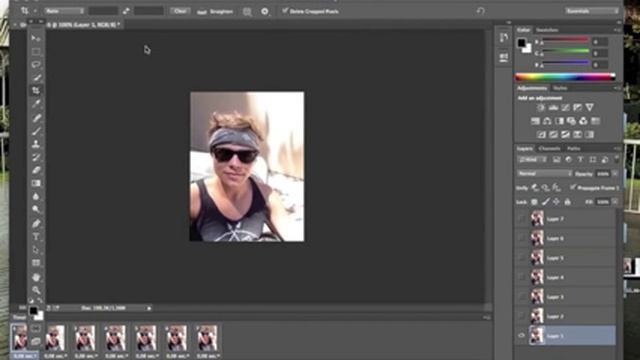The width and height of the screenshot is (640, 360).
Task: Select the Healing Brush tool
Action: click(36, 118)
